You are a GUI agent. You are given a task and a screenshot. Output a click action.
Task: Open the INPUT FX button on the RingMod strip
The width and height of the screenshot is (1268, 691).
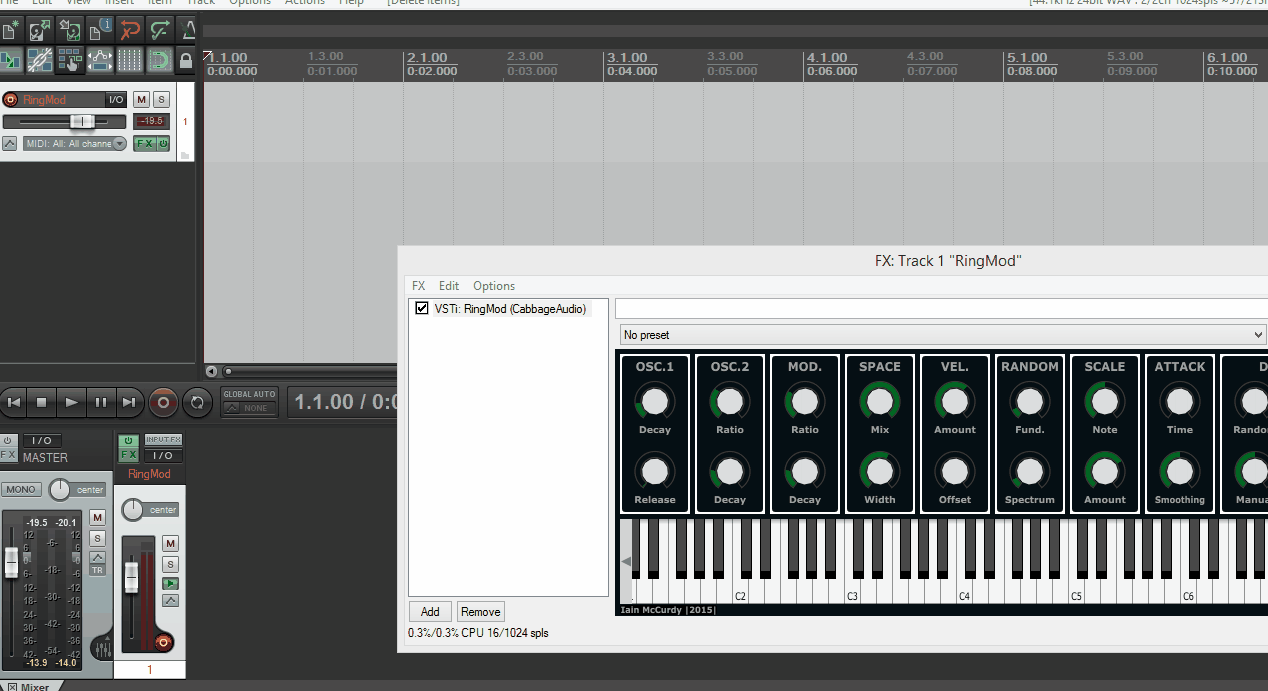(x=163, y=439)
